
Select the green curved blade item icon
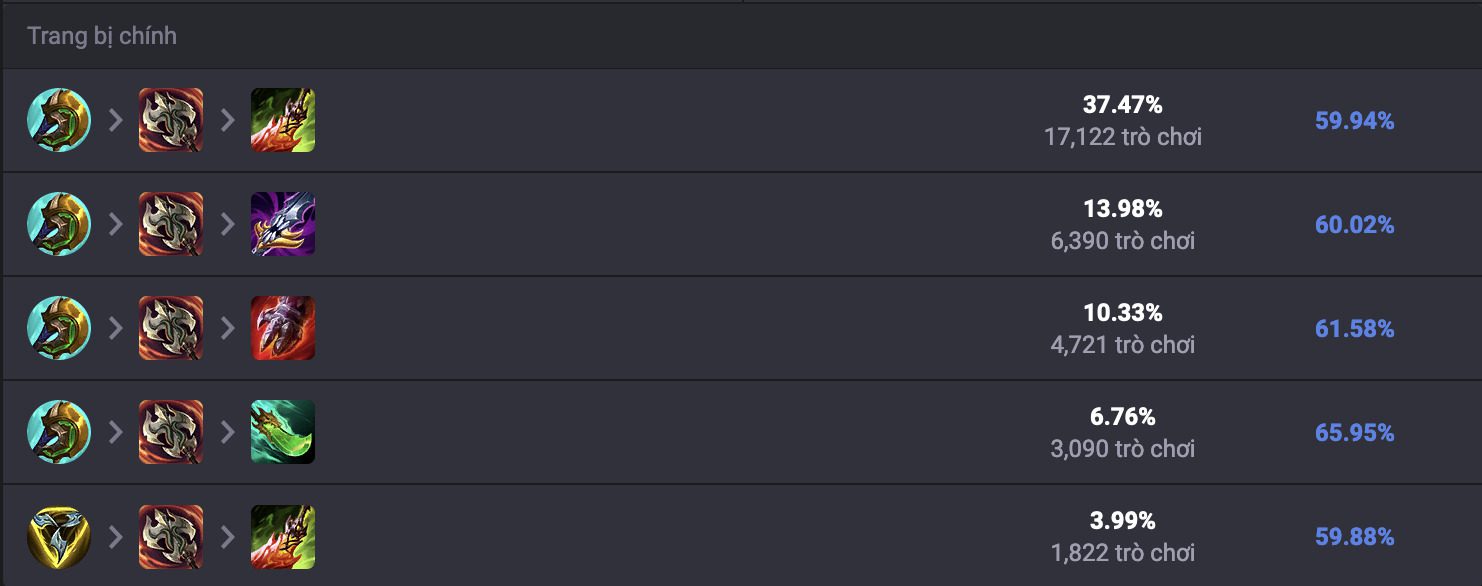[x=283, y=432]
